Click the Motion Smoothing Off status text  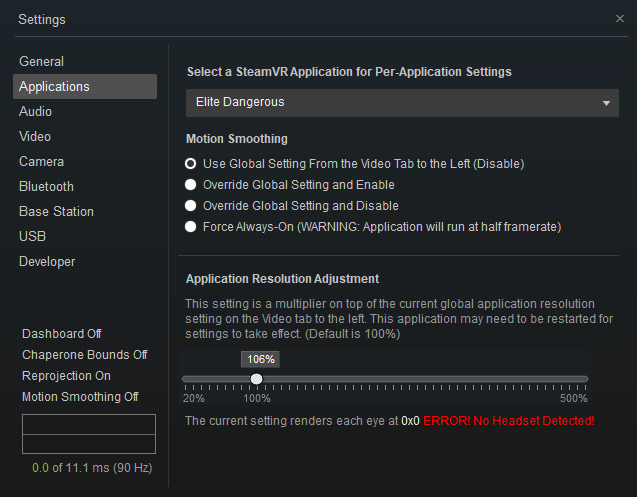coord(80,397)
